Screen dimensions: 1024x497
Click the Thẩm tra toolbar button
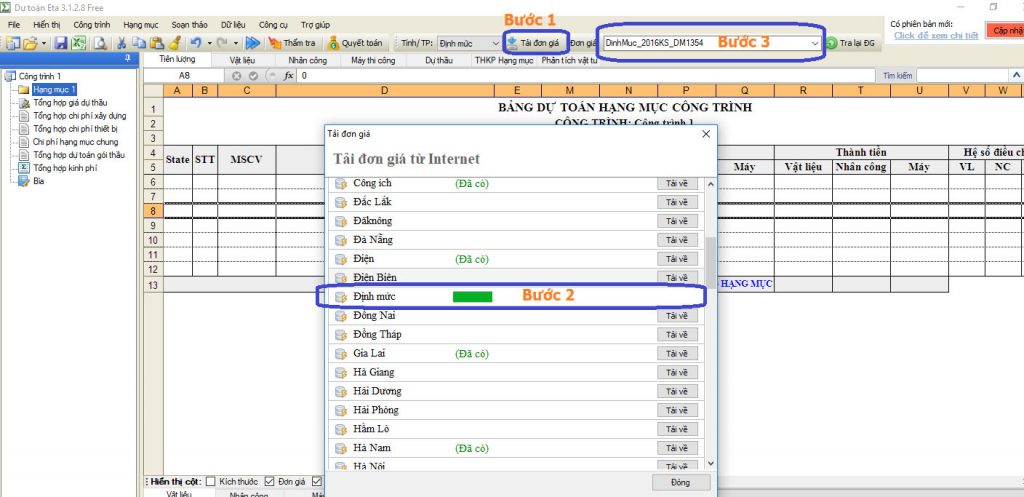292,43
